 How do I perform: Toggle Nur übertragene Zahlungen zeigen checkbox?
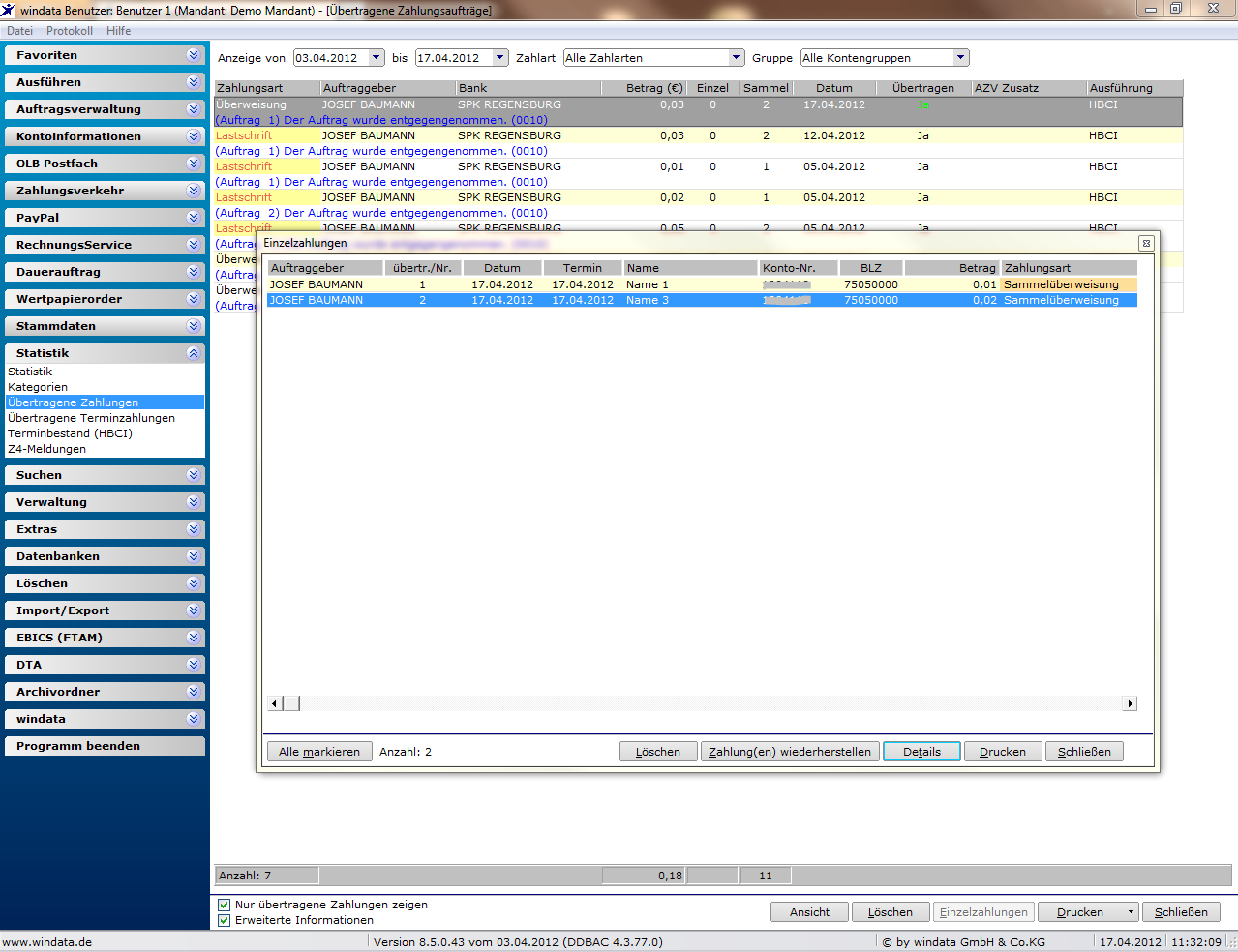225,905
